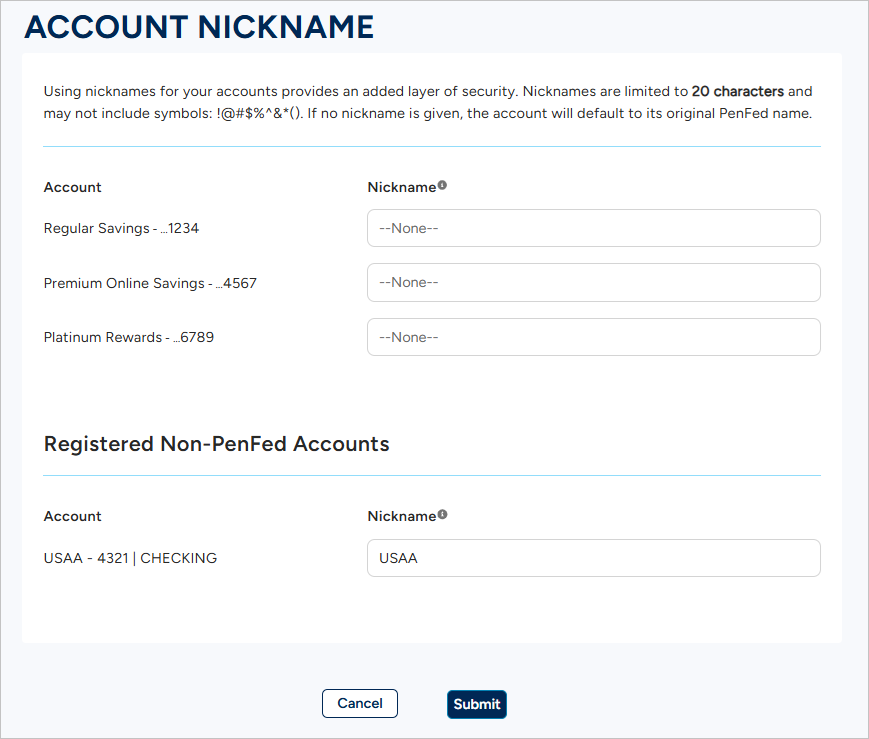
Task: Select the 'Regular Savings - ...1234' account text
Action: tap(121, 228)
